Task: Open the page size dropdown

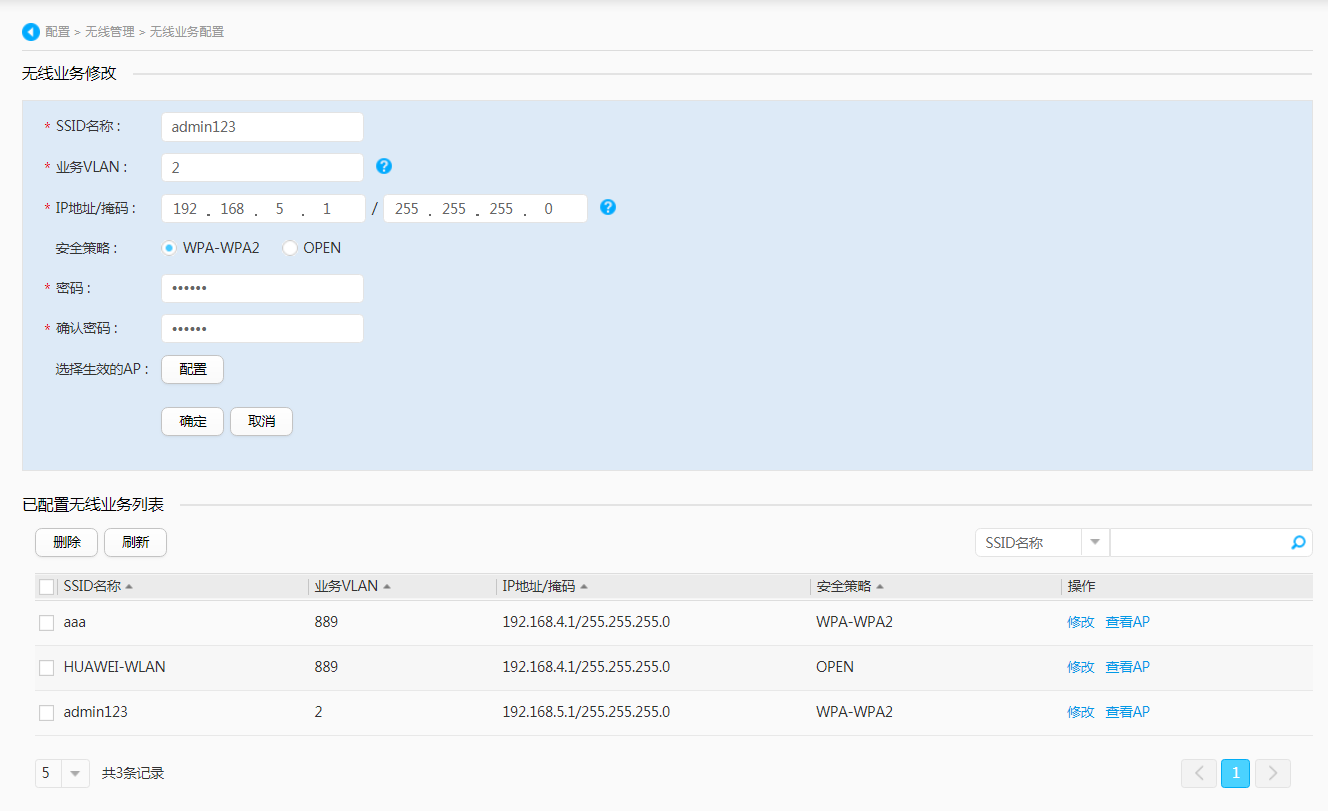Action: pos(75,773)
